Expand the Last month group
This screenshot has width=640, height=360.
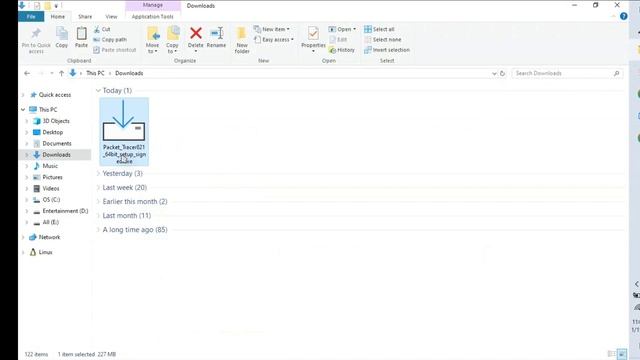pyautogui.click(x=98, y=216)
